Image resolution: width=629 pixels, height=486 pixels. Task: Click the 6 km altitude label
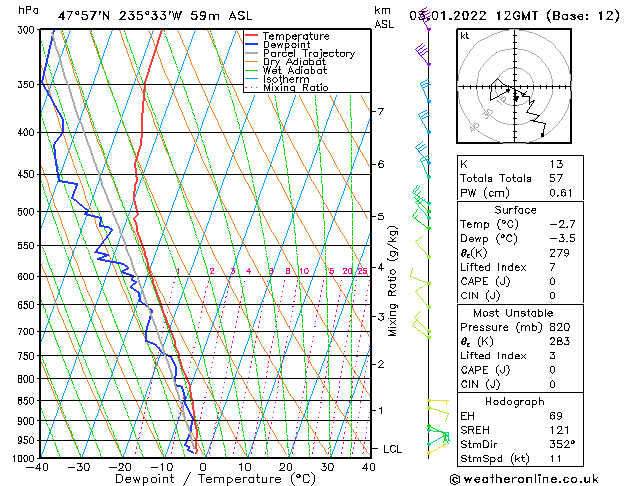pyautogui.click(x=380, y=164)
